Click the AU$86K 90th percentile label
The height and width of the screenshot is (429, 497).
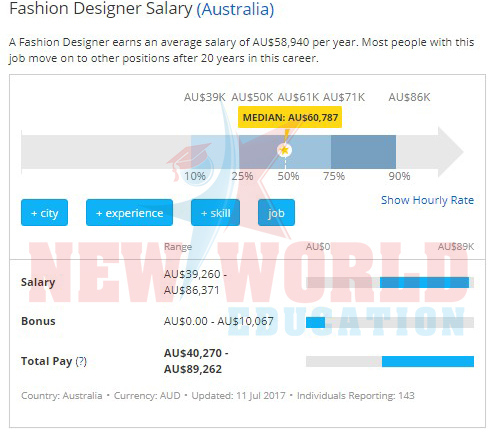pyautogui.click(x=409, y=97)
